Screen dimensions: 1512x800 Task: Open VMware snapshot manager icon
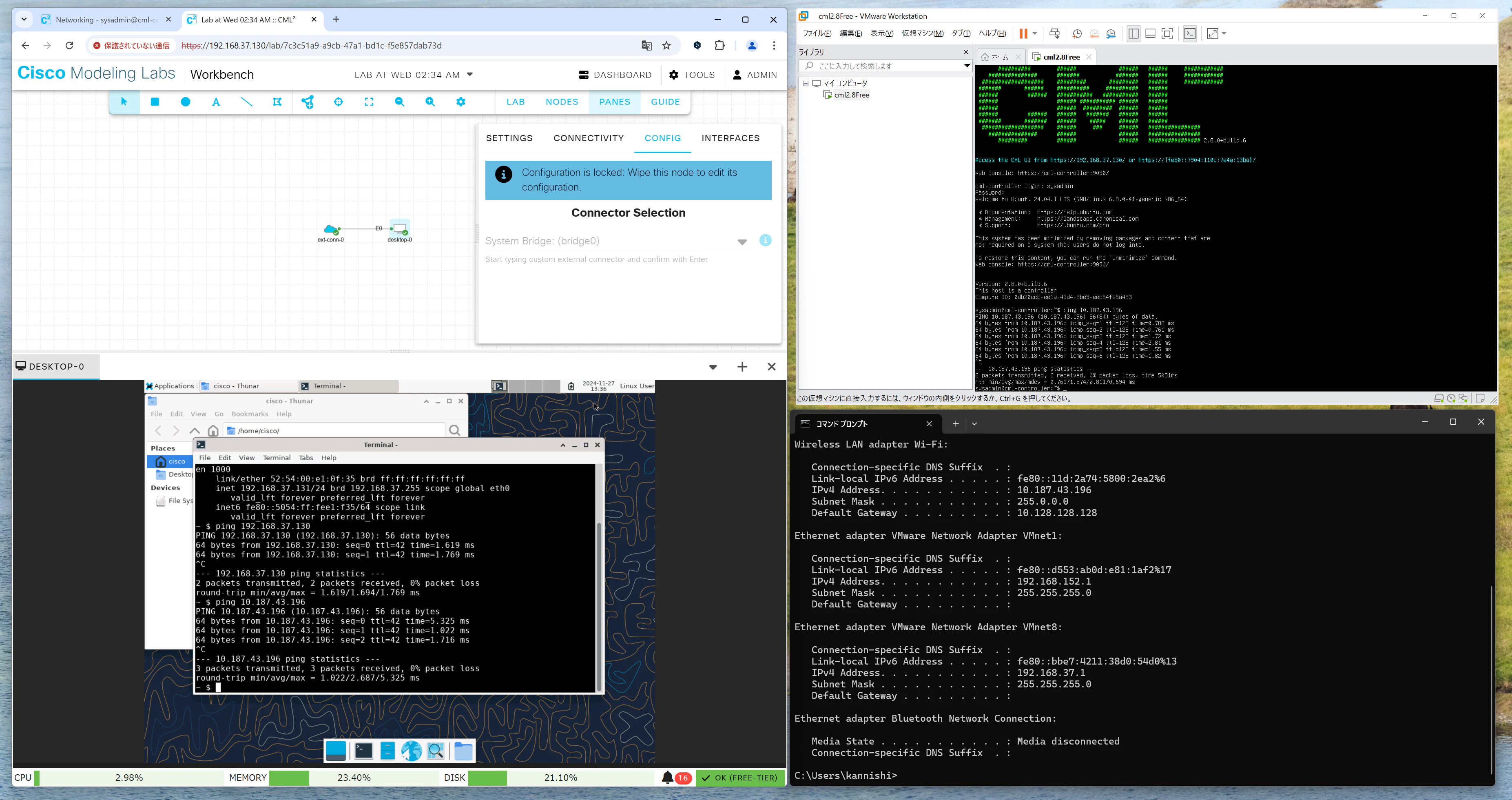tap(1111, 33)
